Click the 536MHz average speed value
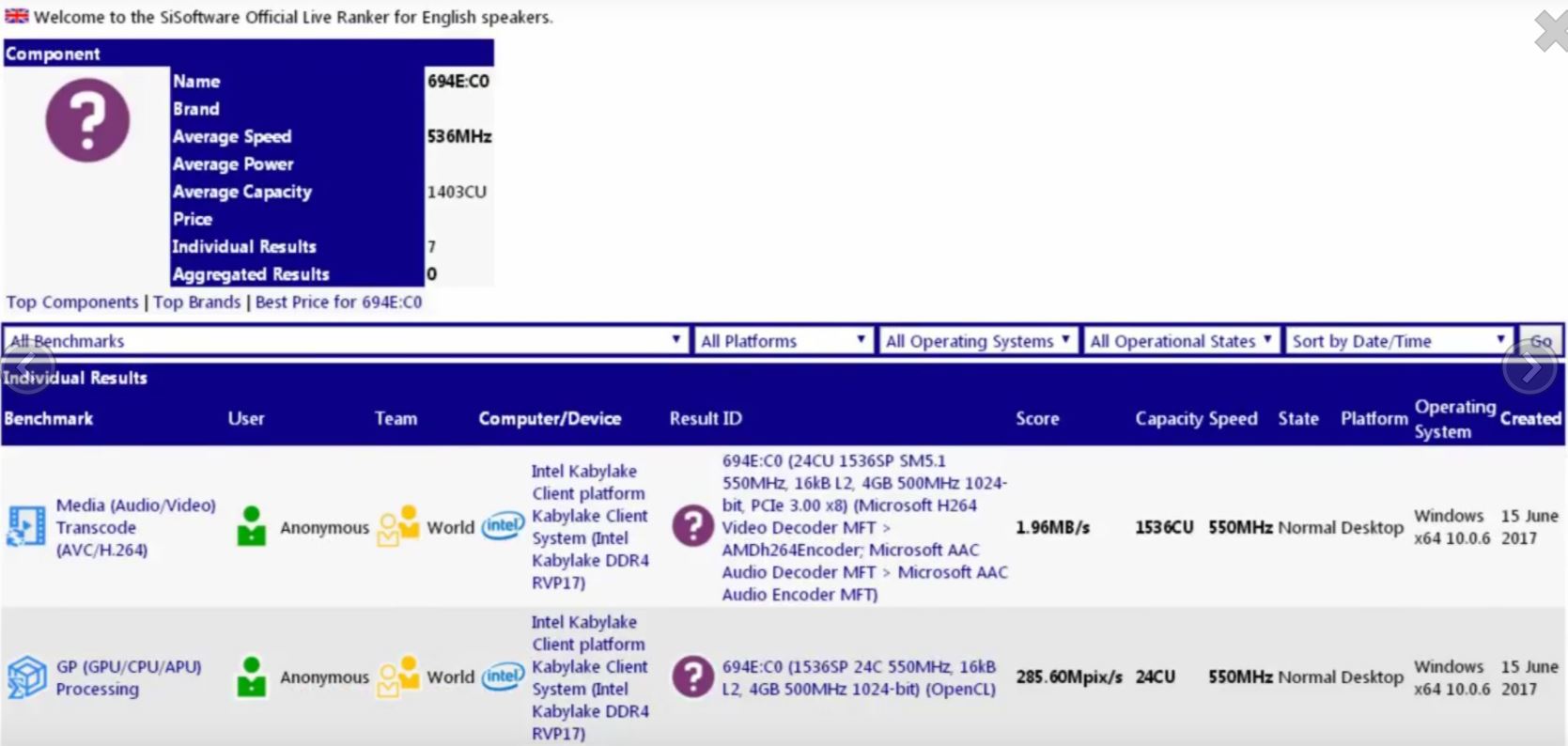The height and width of the screenshot is (746, 1568). tap(459, 137)
